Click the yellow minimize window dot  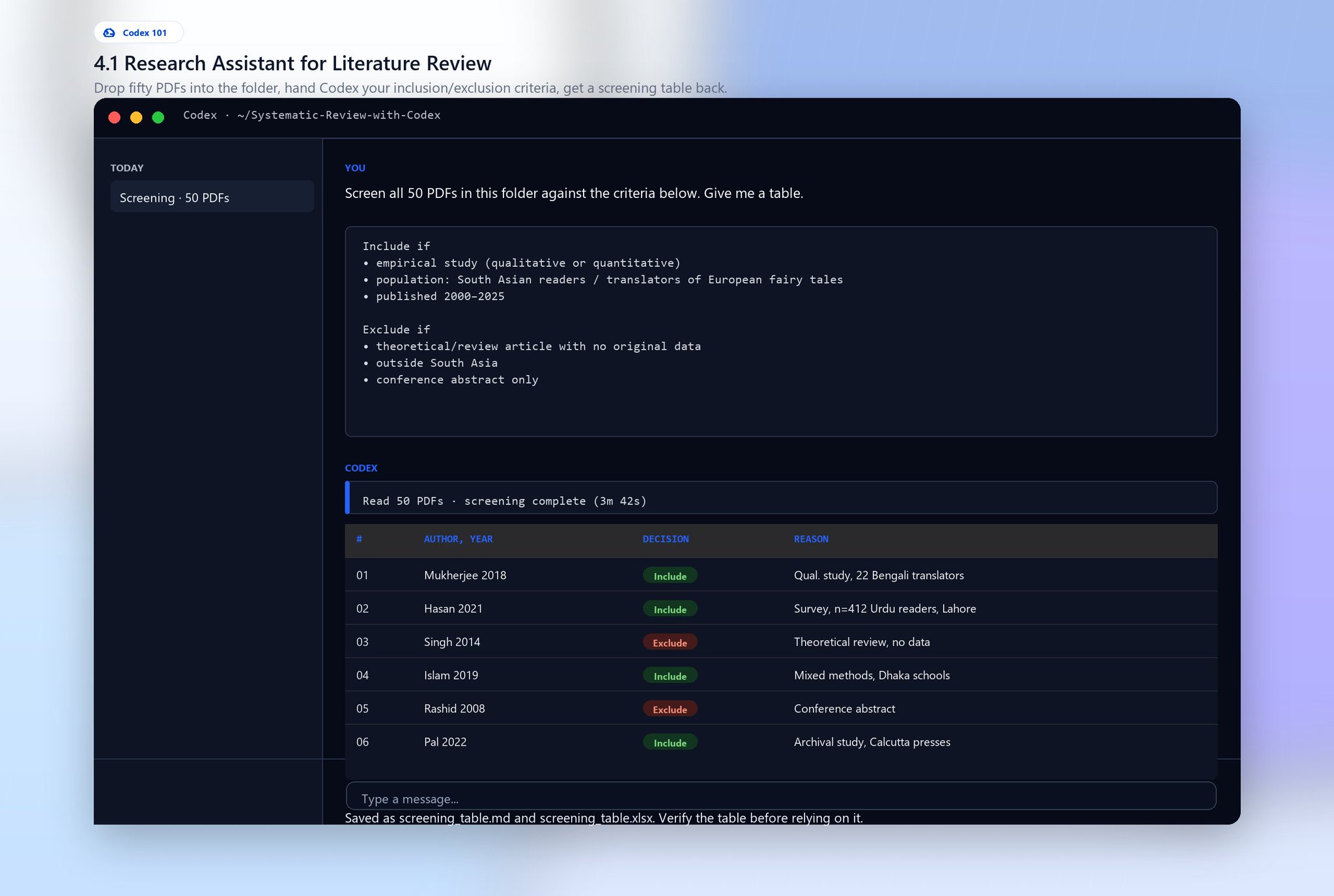136,117
